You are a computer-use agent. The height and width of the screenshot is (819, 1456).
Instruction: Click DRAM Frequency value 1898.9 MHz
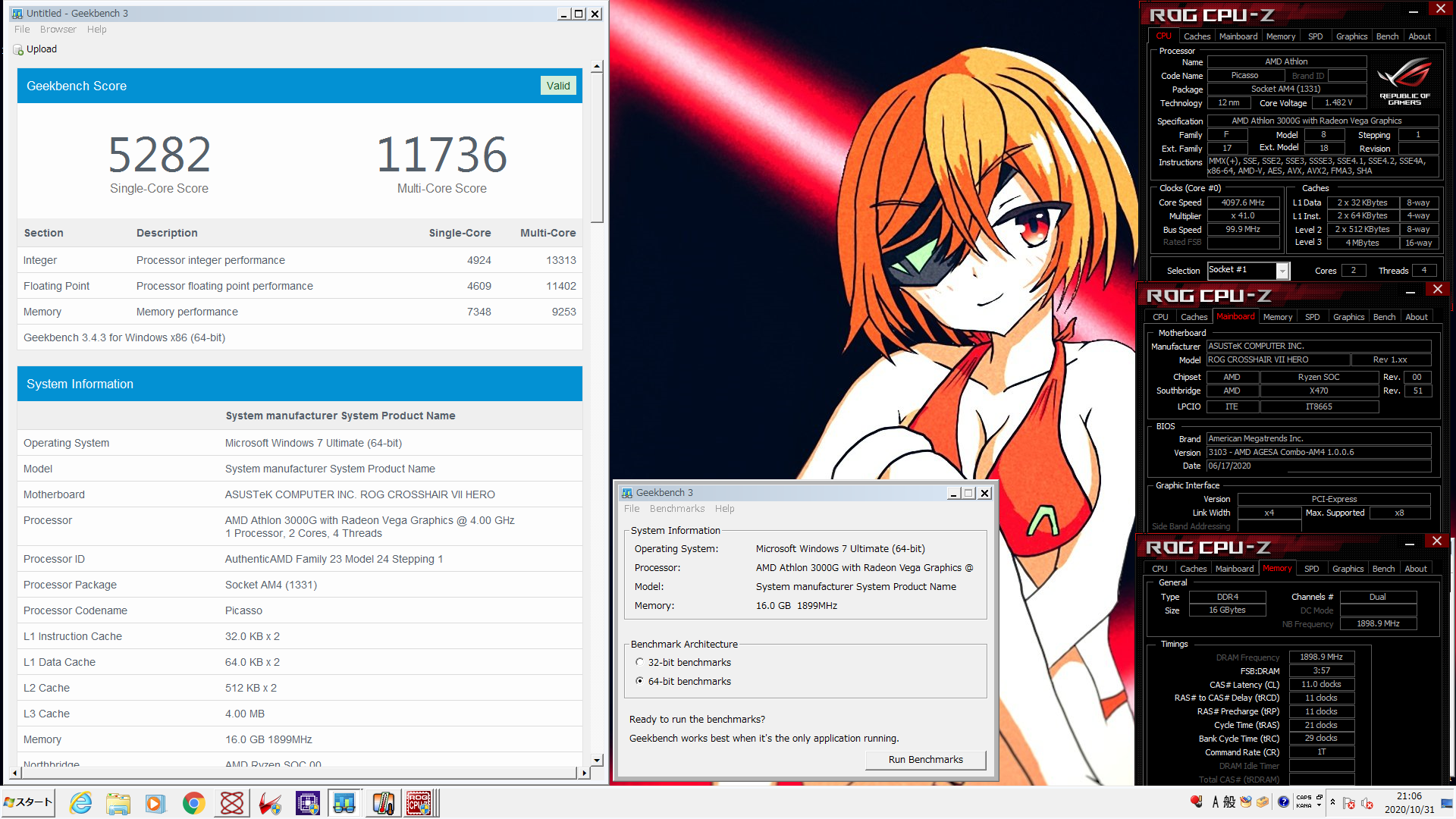pyautogui.click(x=1320, y=657)
